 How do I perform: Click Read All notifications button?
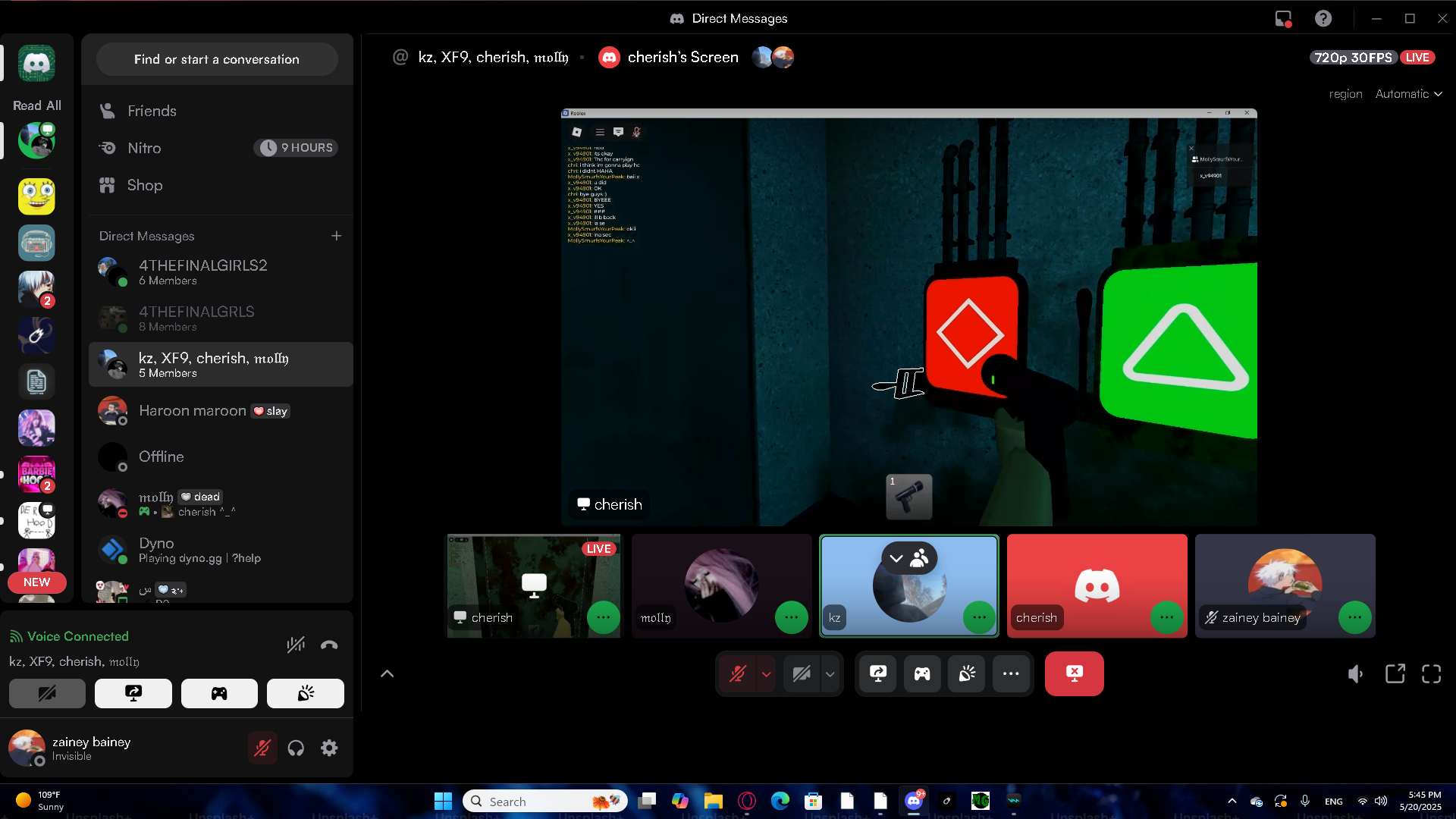[36, 105]
